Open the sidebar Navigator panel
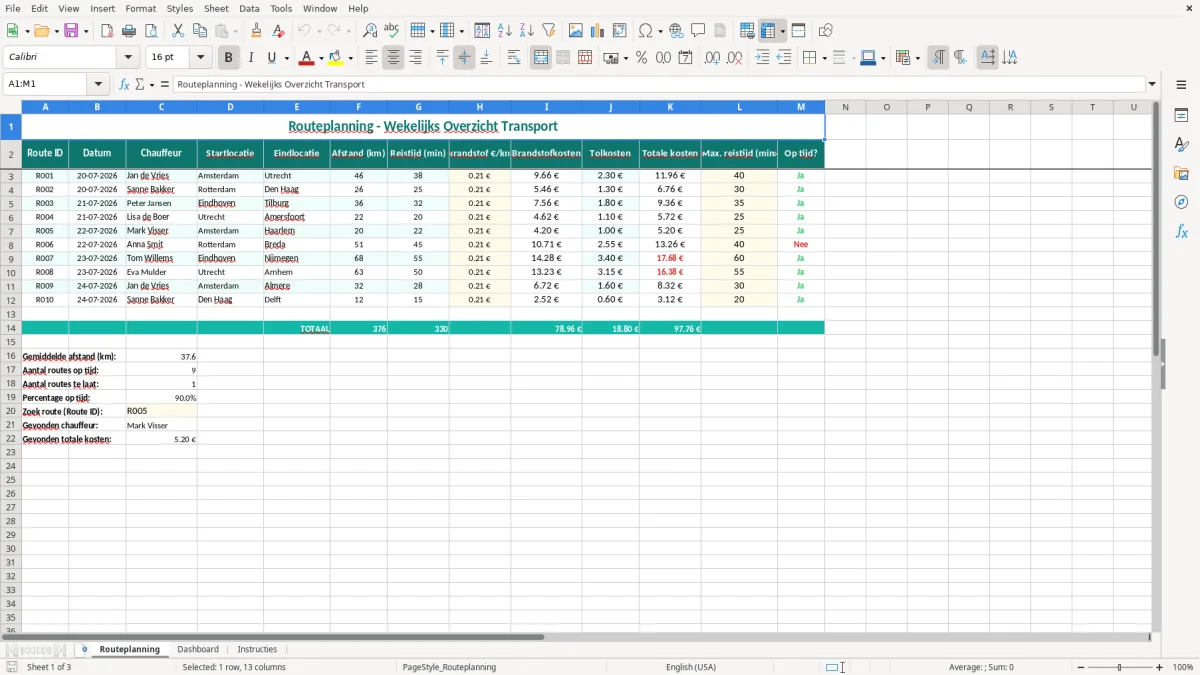This screenshot has width=1200, height=675. pos(1181,202)
